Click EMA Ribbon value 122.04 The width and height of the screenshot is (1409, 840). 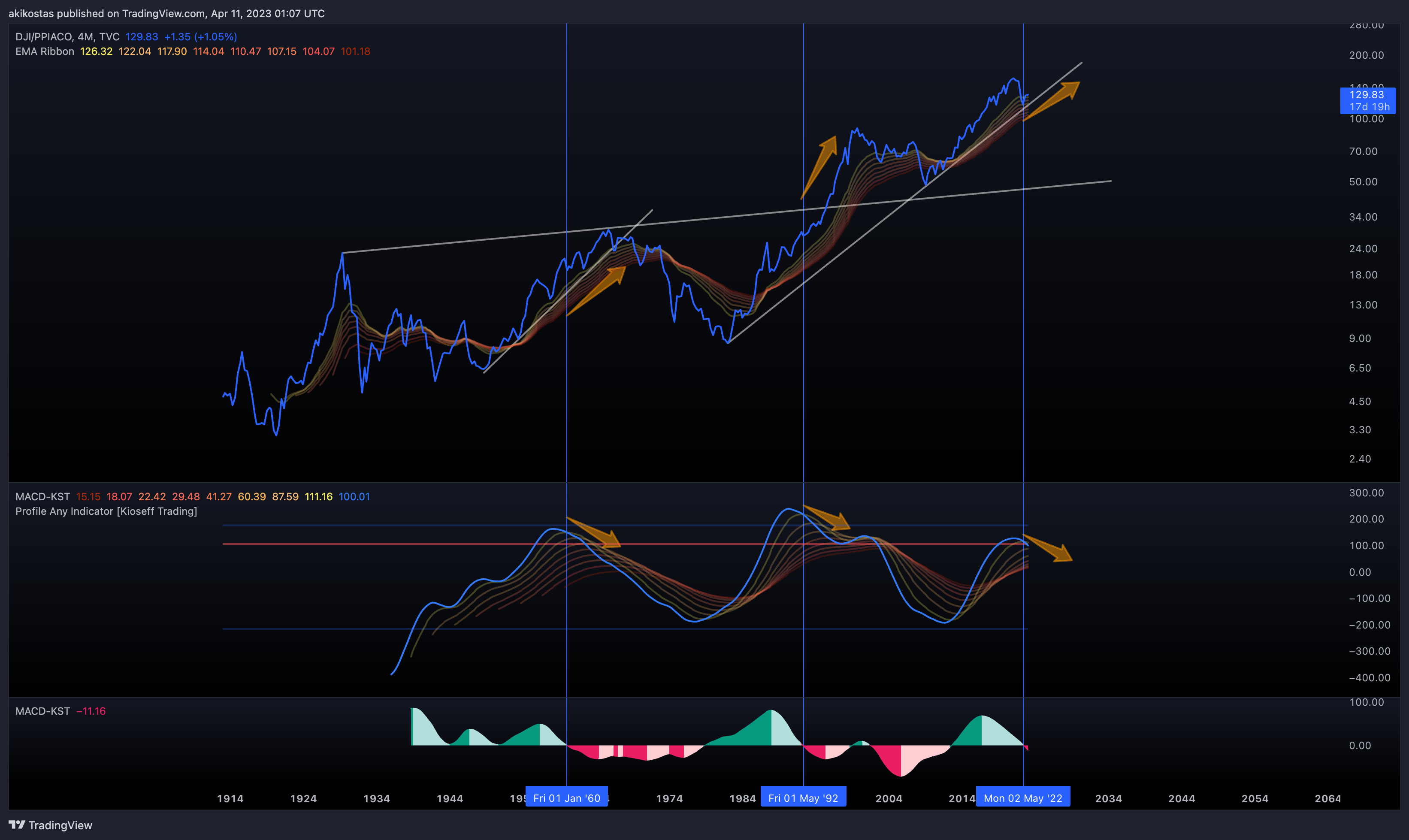click(135, 51)
